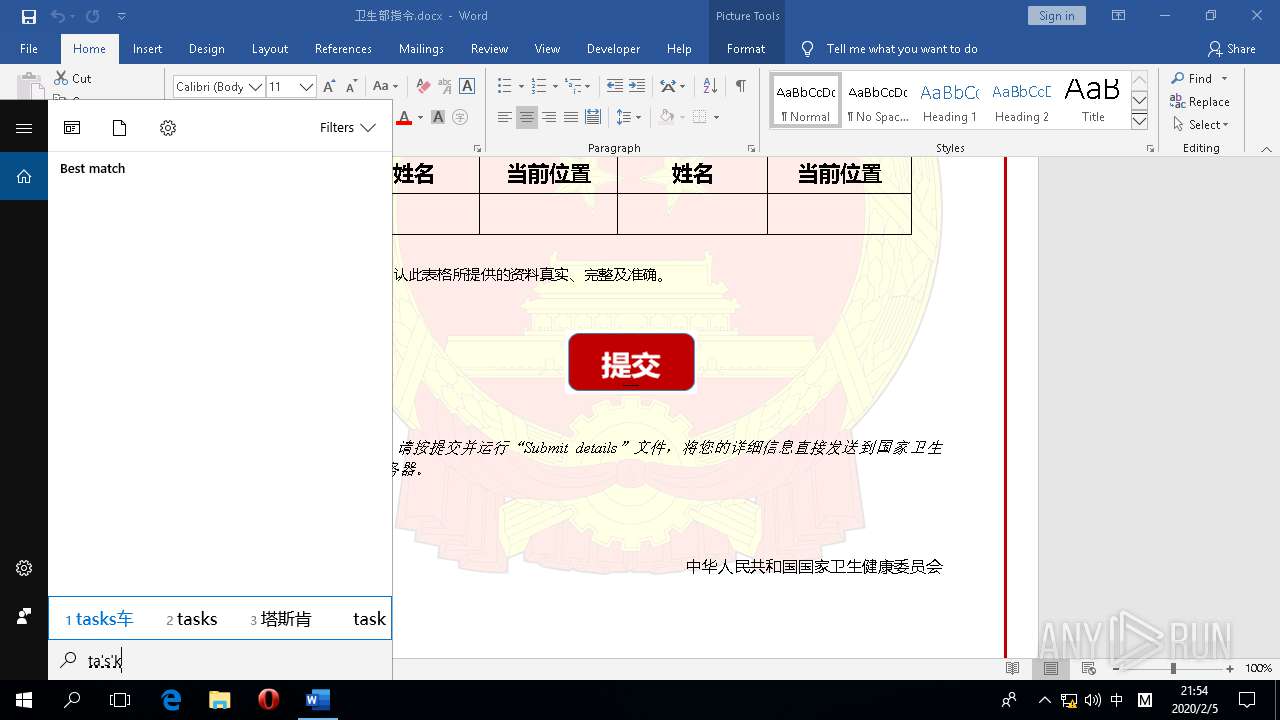Switch to the Insert tab
This screenshot has width=1280, height=720.
(147, 49)
